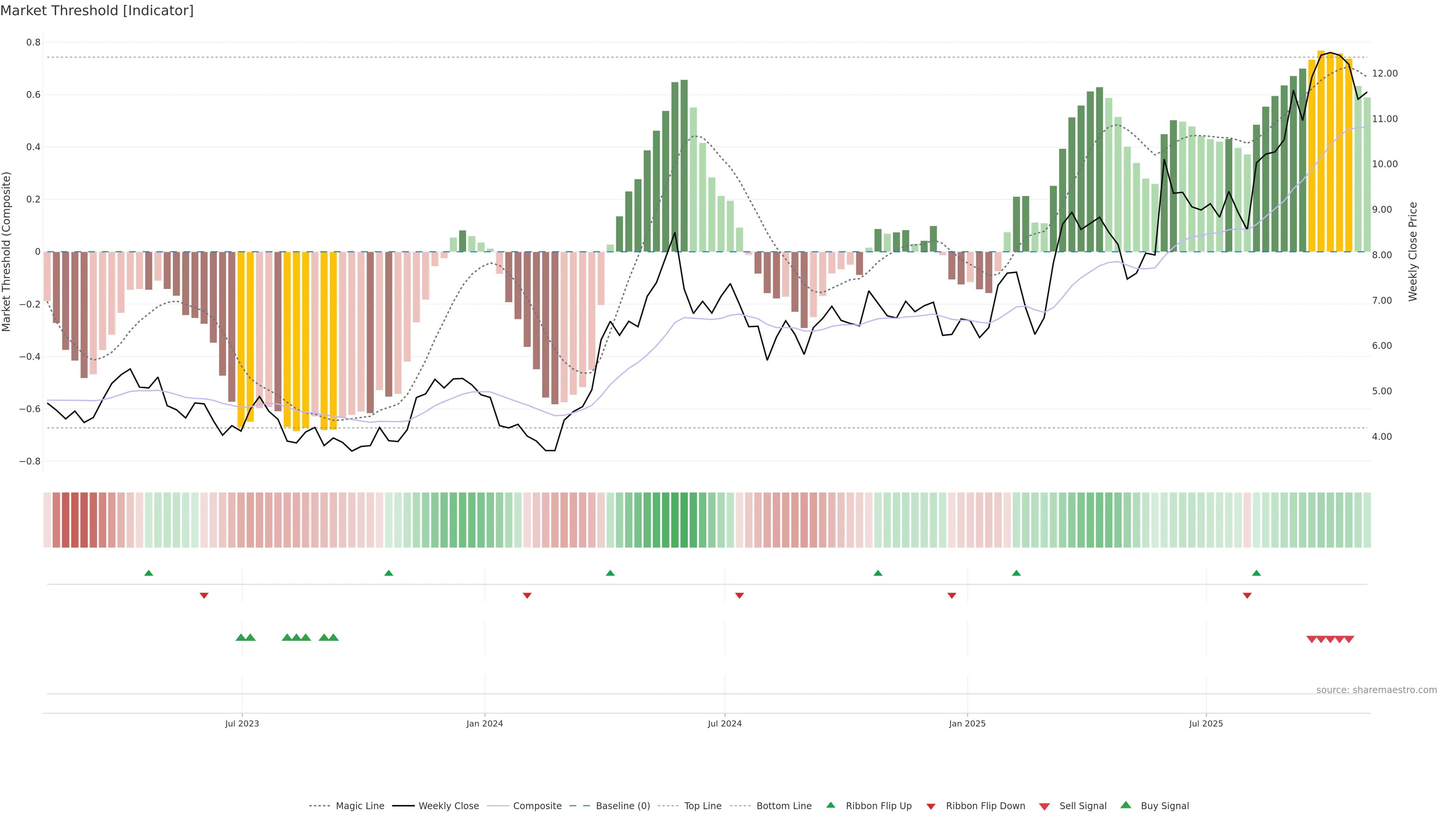Click the Jul 2025 x-axis label
This screenshot has width=1456, height=819.
pos(1206,723)
